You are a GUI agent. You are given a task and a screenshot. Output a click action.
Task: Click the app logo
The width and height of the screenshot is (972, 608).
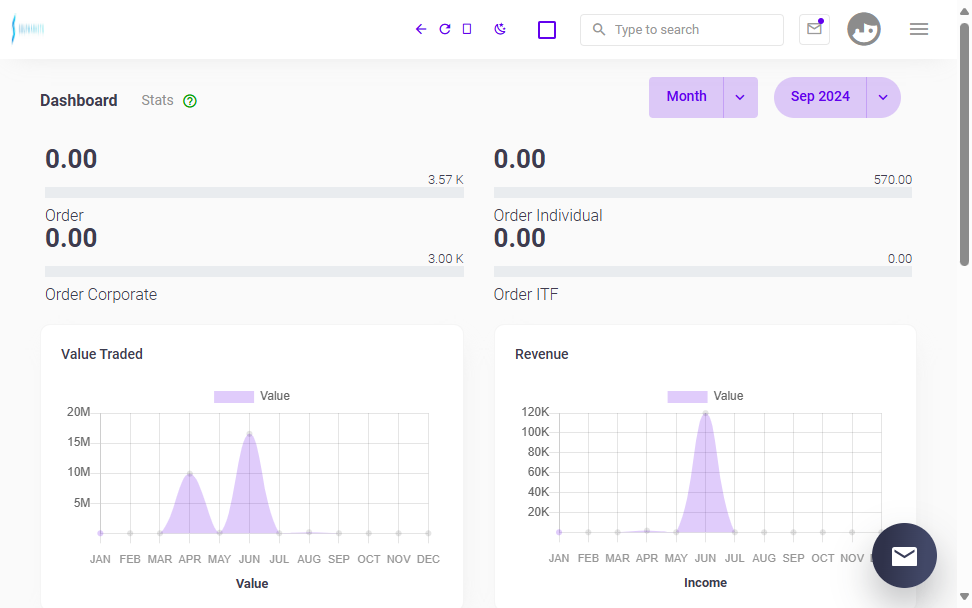[x=28, y=29]
